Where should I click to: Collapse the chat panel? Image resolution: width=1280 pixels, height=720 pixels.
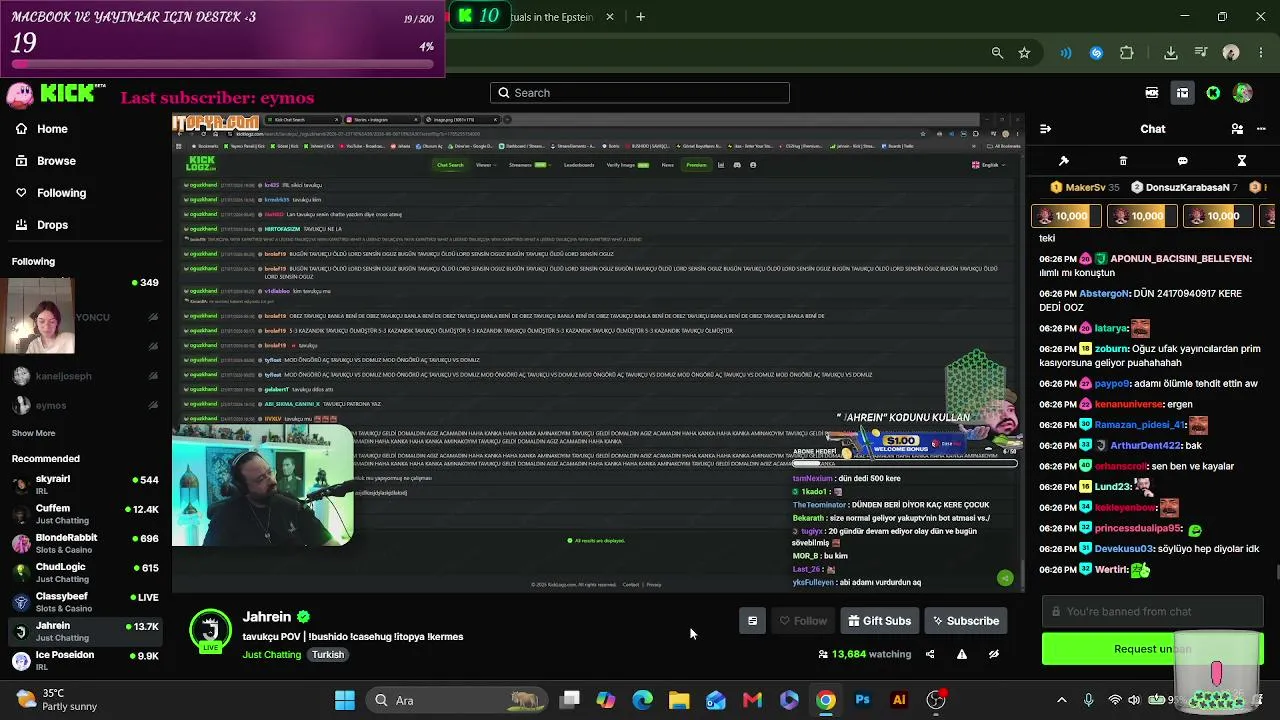1045,129
